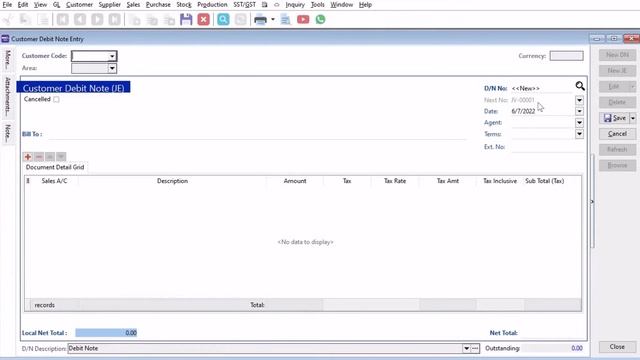This screenshot has width=640, height=360.
Task: Click the First record navigation icon
Action: pos(62,20)
